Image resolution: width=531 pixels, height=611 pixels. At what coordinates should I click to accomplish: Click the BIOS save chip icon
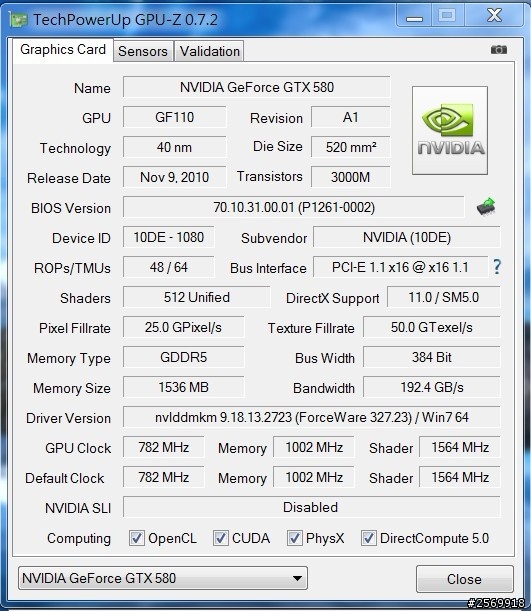click(486, 207)
